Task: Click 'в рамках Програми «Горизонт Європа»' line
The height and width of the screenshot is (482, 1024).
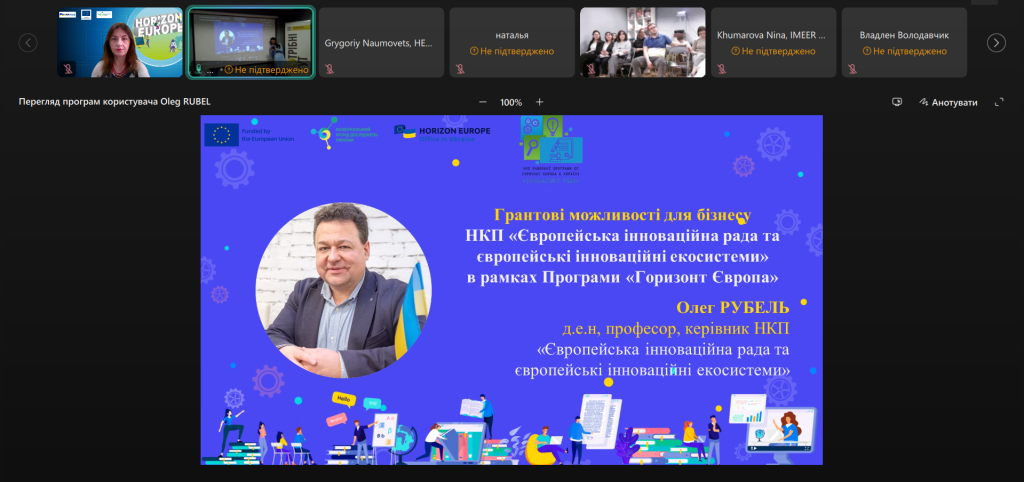Action: coord(623,277)
